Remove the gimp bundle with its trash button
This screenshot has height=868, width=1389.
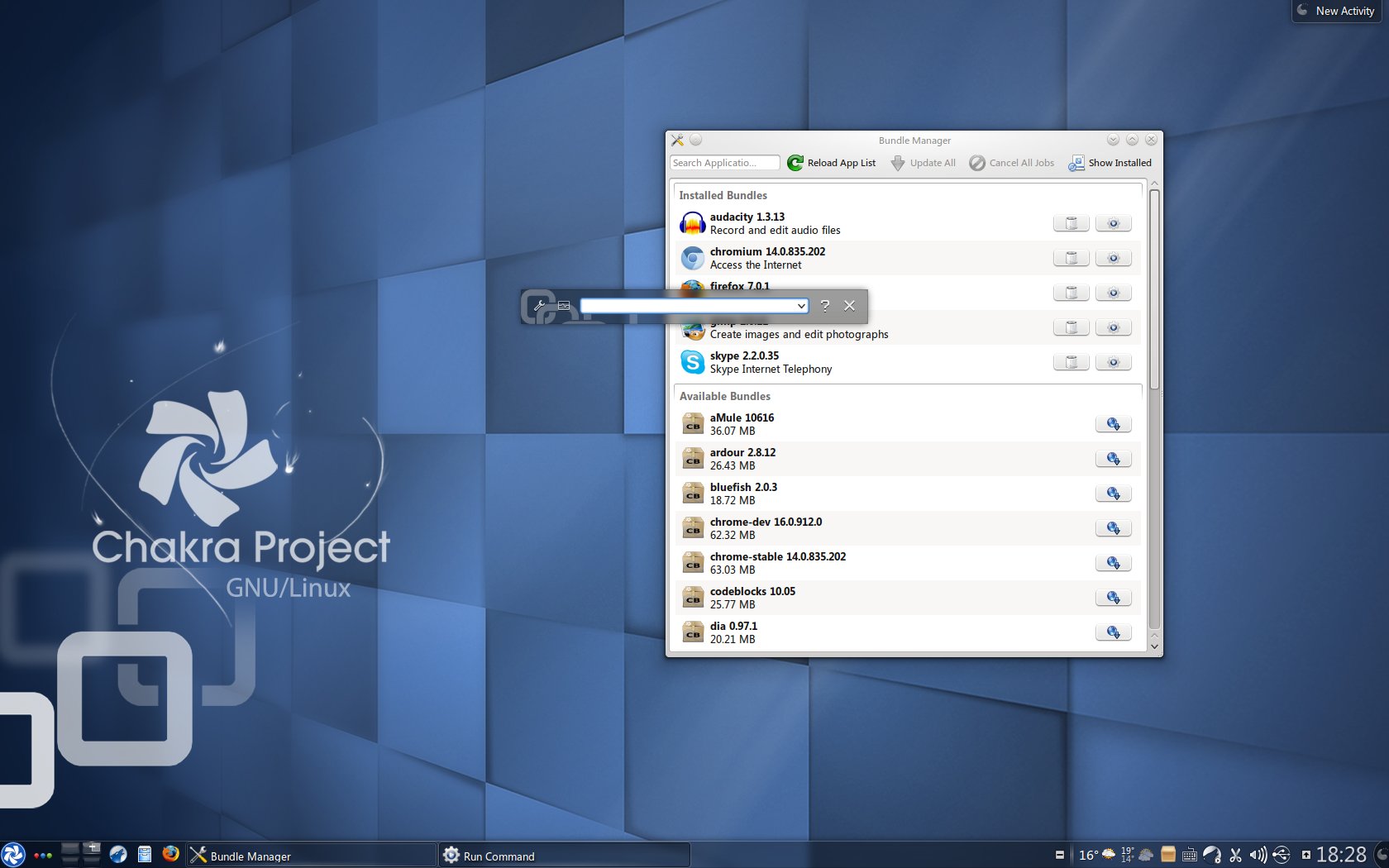1071,327
